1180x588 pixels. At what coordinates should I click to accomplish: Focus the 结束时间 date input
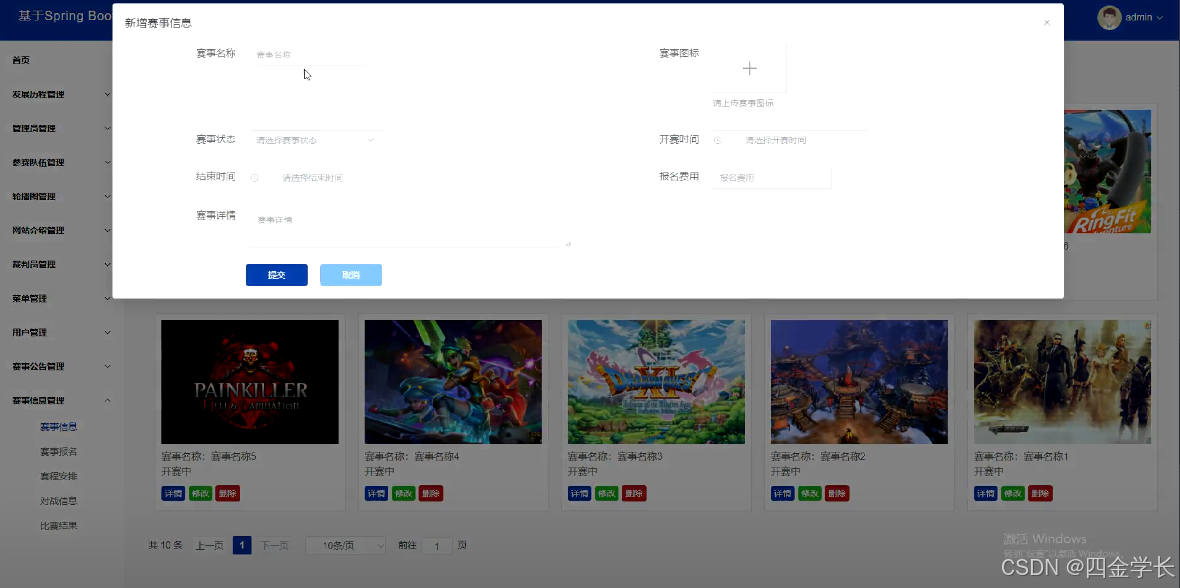(x=327, y=178)
